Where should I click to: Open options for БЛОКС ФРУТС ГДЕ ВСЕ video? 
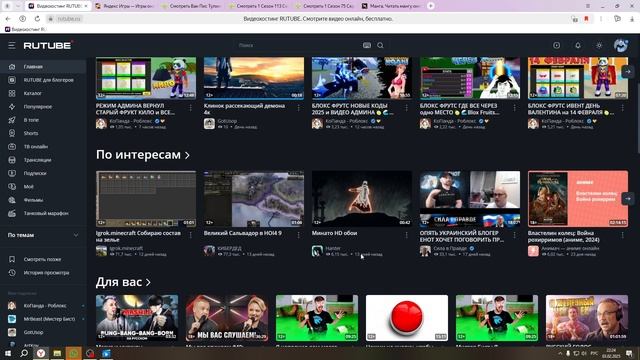click(514, 108)
